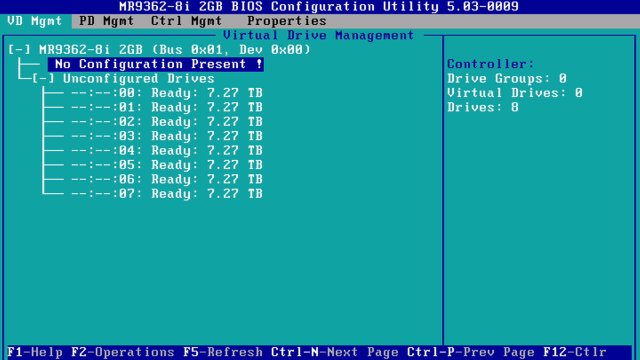Select drive --:--:03 Ready 7.27 TB

point(167,136)
